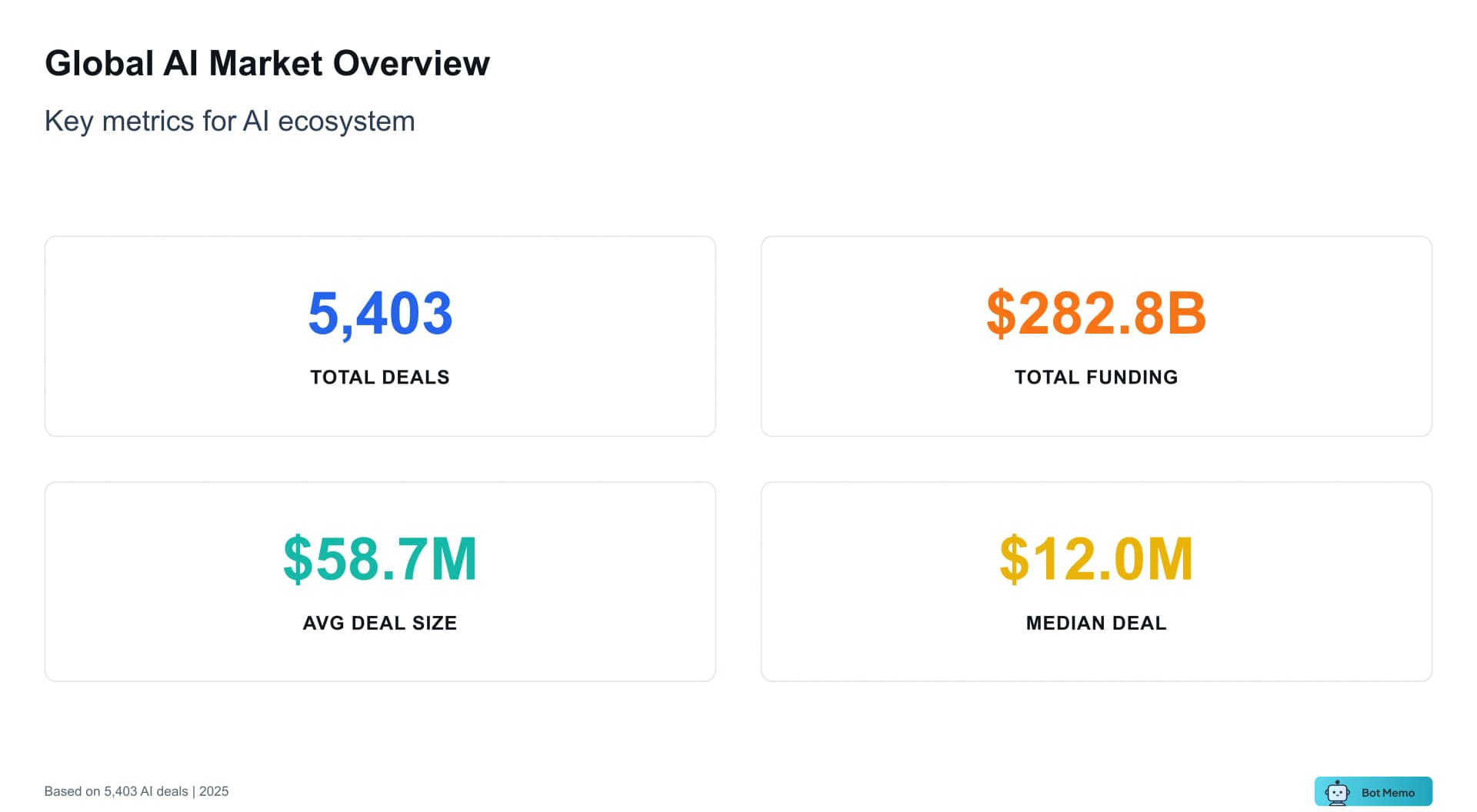
Task: Open the Total Deals card
Action: [x=380, y=336]
